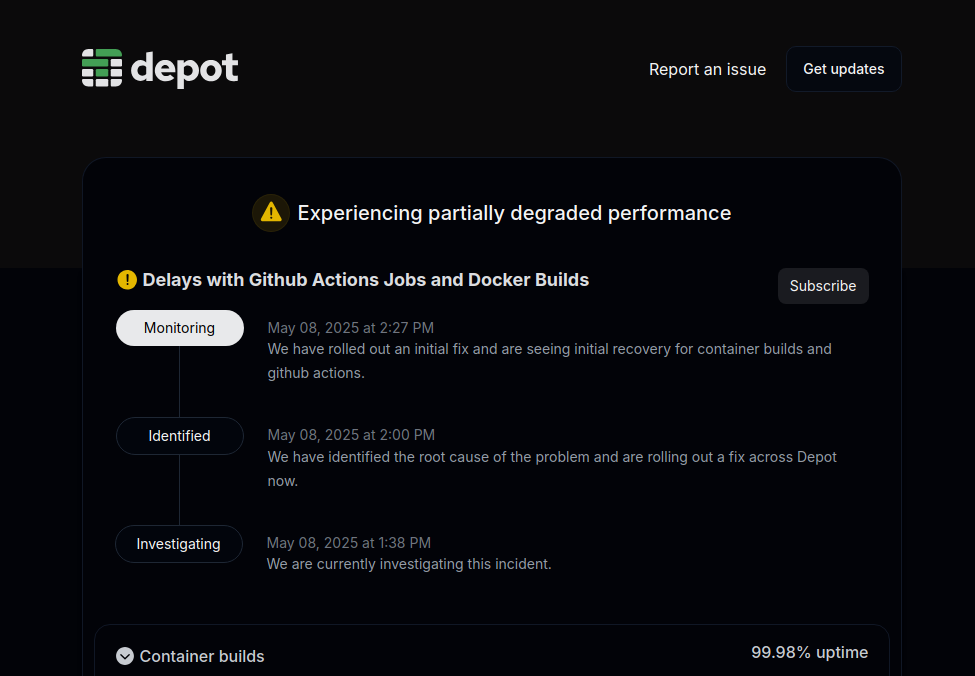Expand the Container builds chevron
Screen dimensions: 975x676
click(125, 656)
